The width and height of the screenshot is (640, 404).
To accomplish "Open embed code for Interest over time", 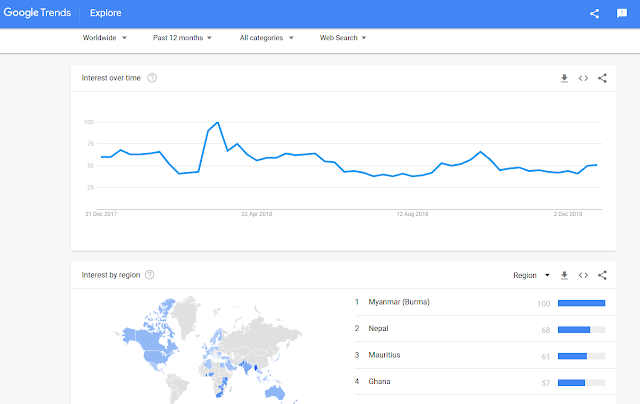I will [x=583, y=78].
